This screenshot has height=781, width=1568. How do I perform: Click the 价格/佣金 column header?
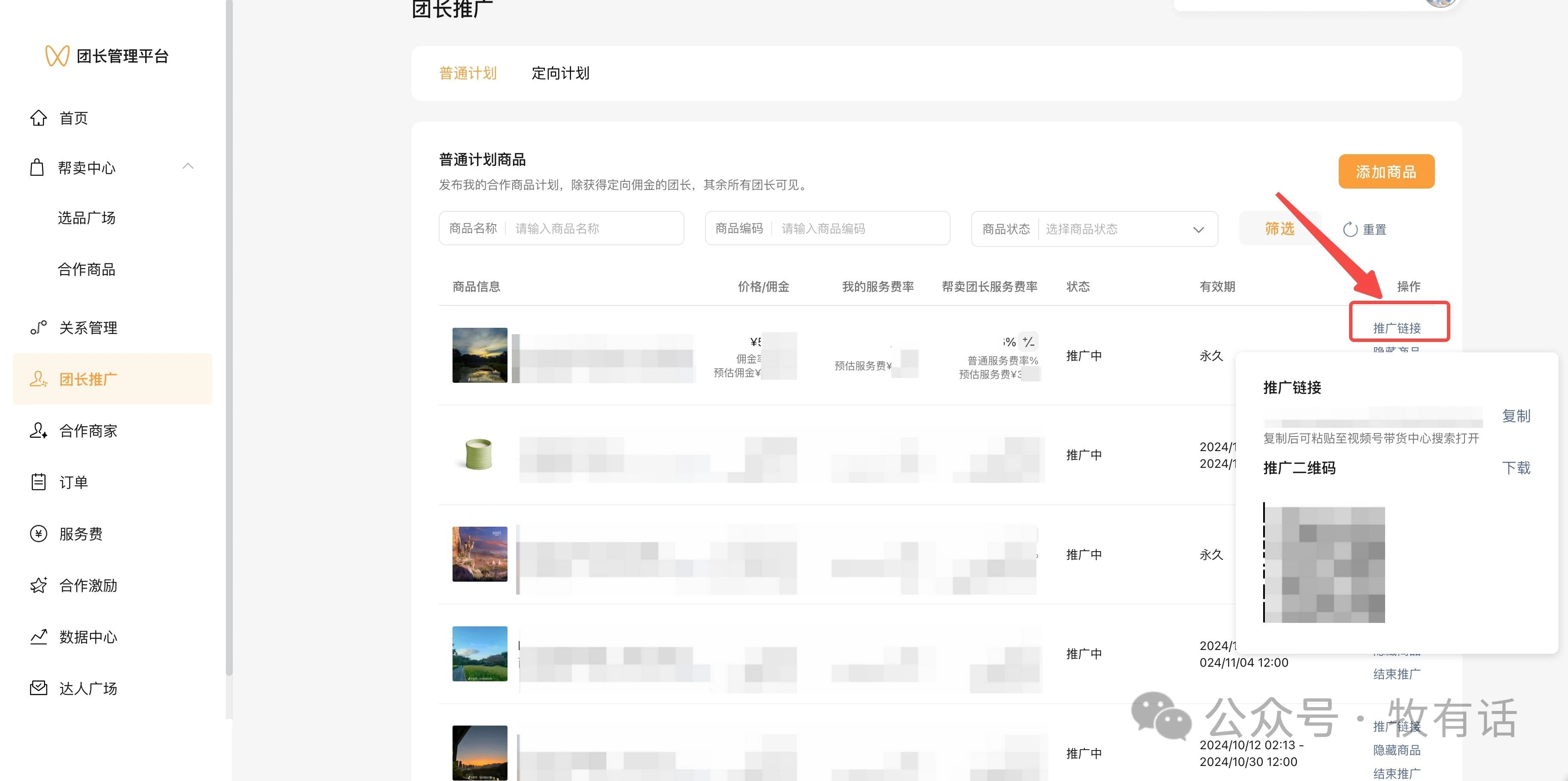tap(763, 287)
